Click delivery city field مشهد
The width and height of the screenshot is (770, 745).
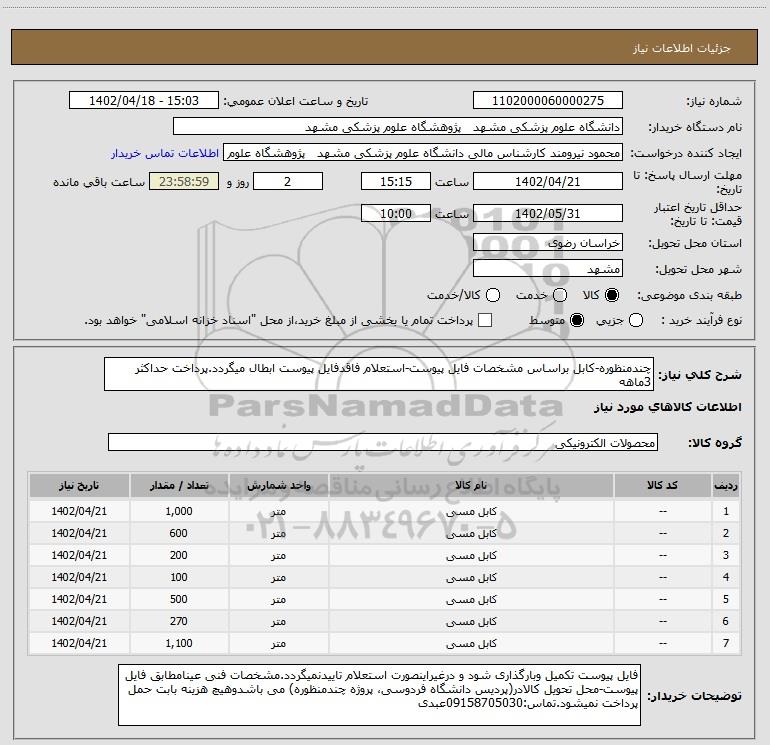(548, 269)
